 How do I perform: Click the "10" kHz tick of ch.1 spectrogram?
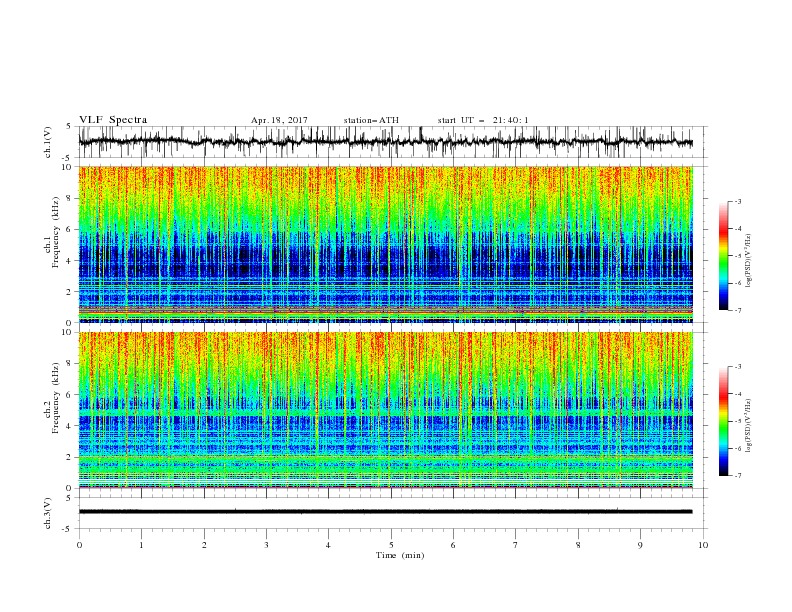coord(68,167)
